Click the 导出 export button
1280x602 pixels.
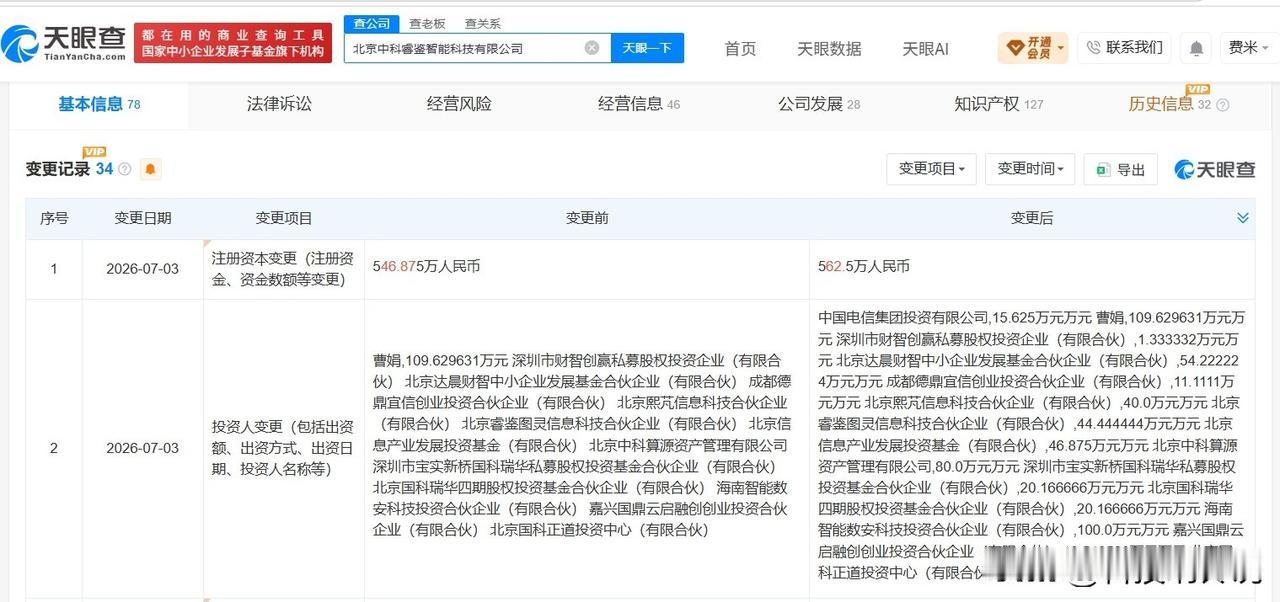pos(1121,169)
